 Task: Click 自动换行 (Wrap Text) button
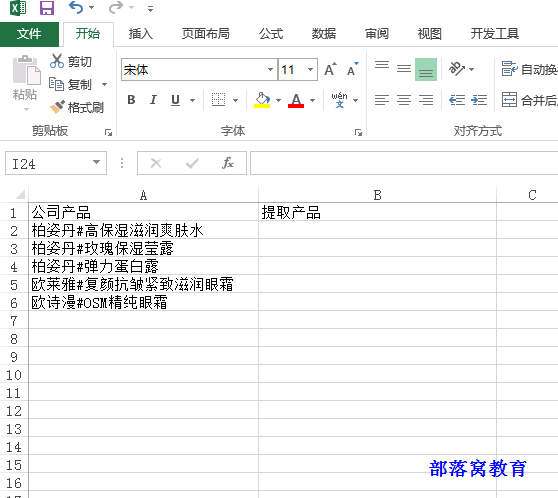[530, 69]
